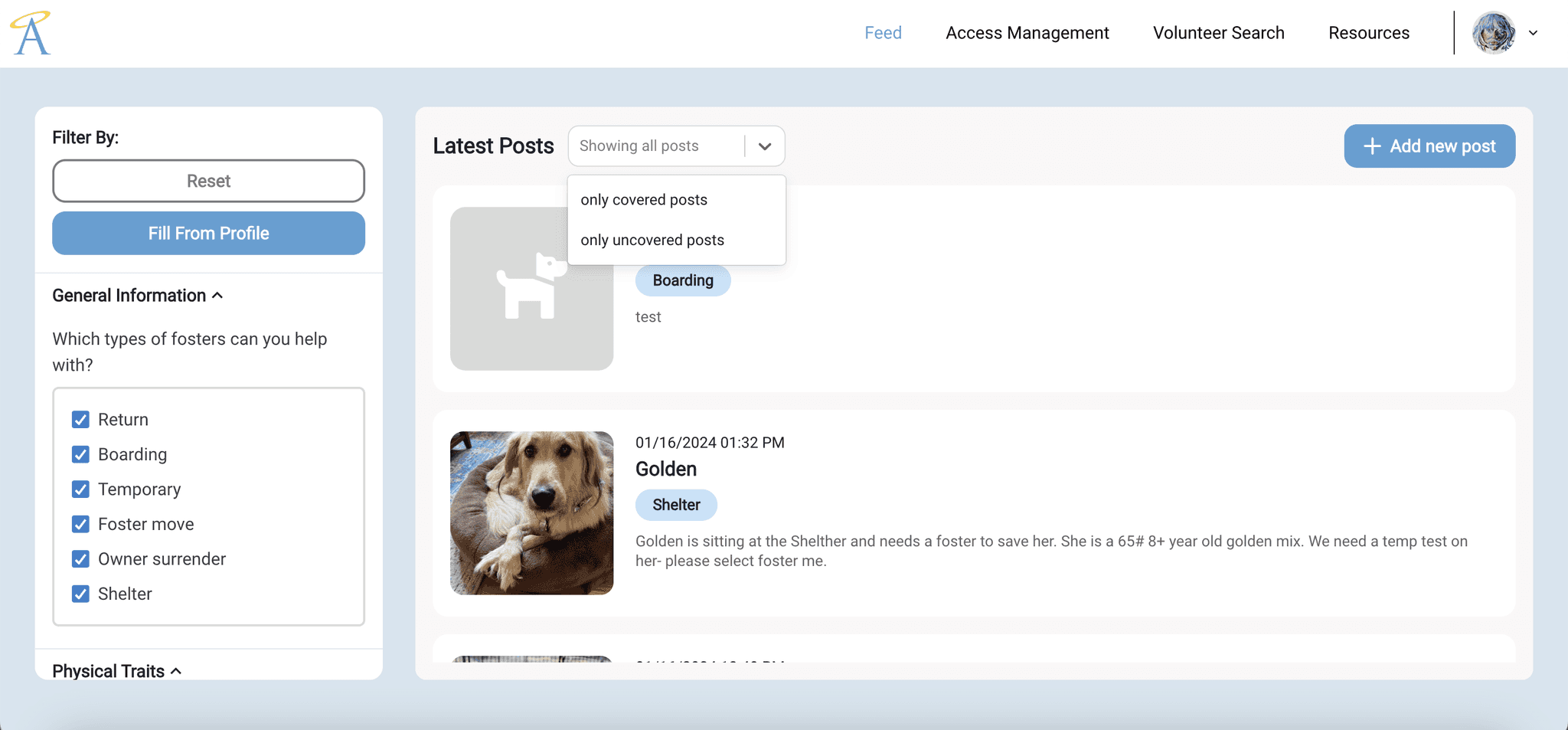1568x730 pixels.
Task: Select only uncovered posts option
Action: click(x=676, y=241)
